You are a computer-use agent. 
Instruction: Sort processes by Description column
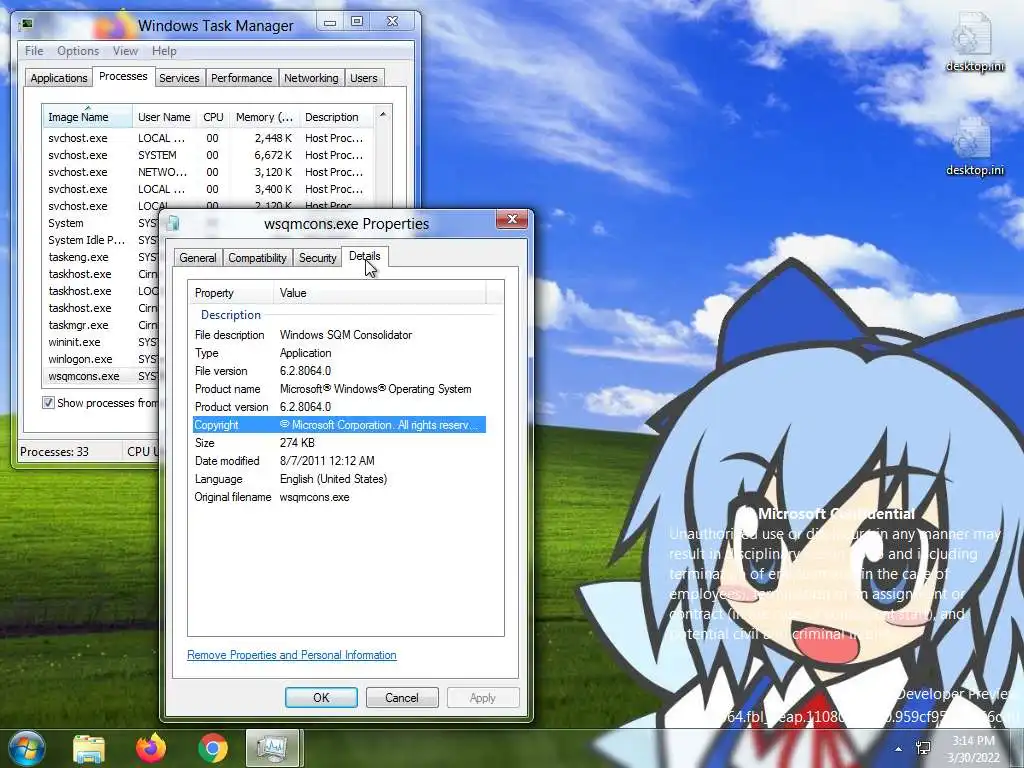pos(336,117)
